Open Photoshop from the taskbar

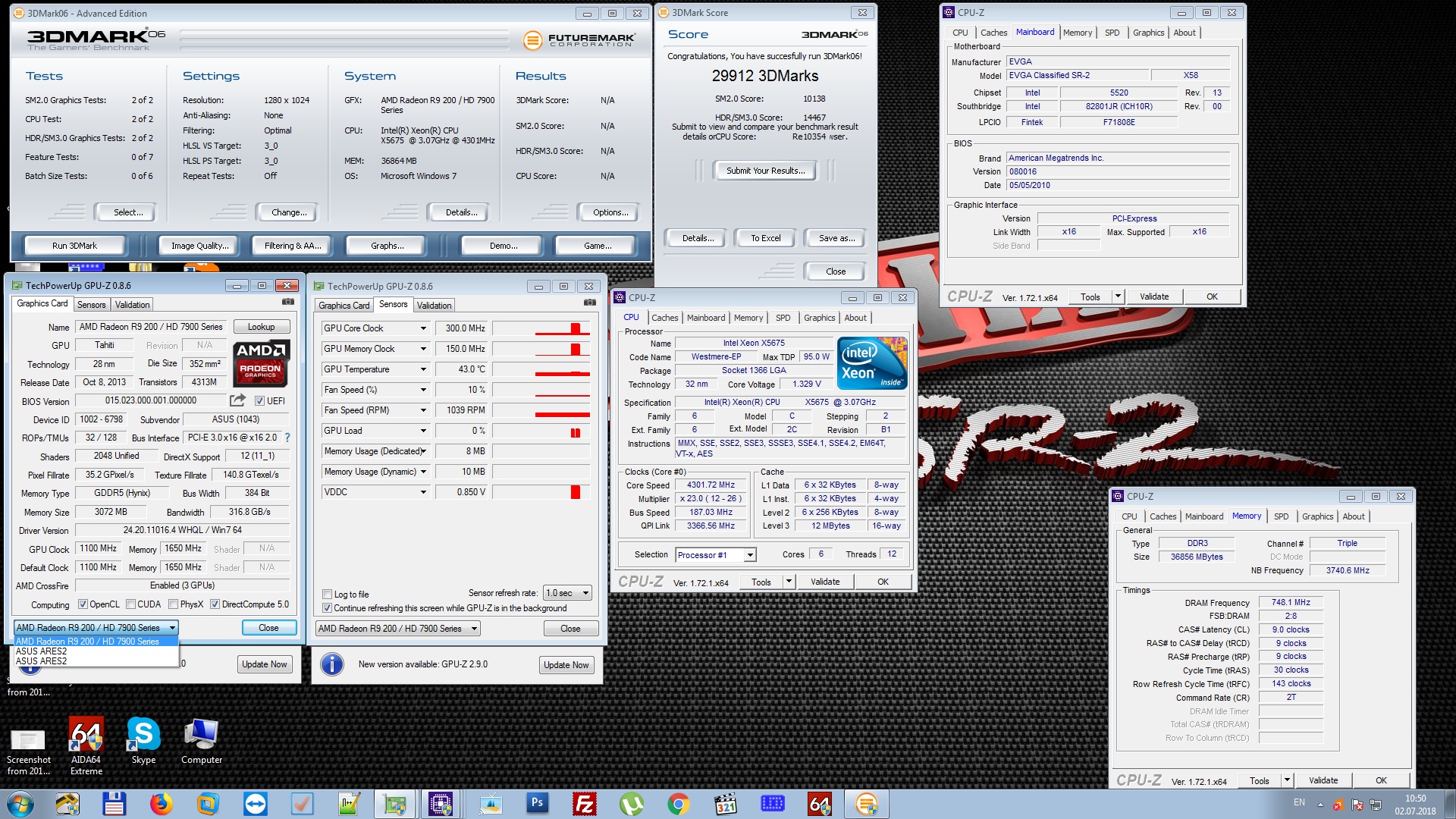click(537, 802)
